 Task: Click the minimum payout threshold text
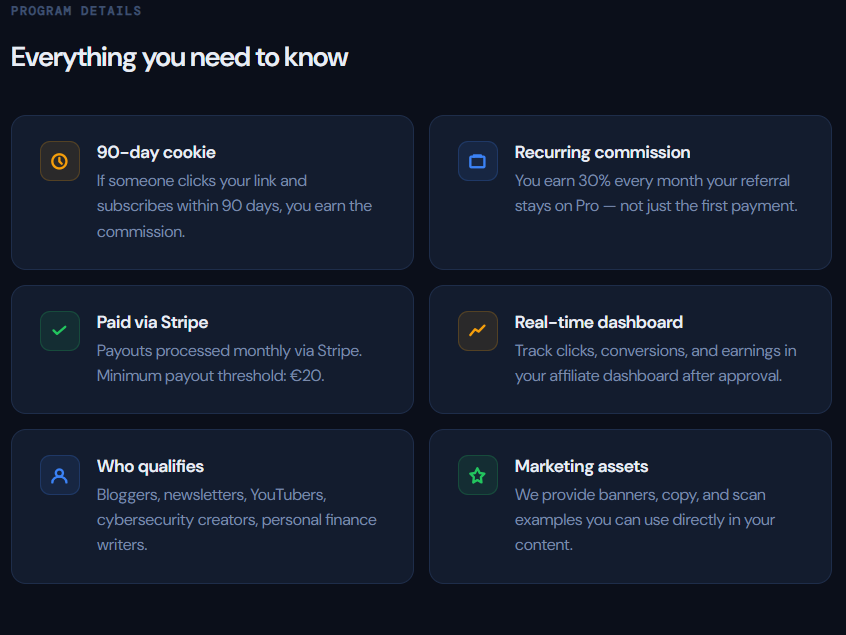coord(210,376)
